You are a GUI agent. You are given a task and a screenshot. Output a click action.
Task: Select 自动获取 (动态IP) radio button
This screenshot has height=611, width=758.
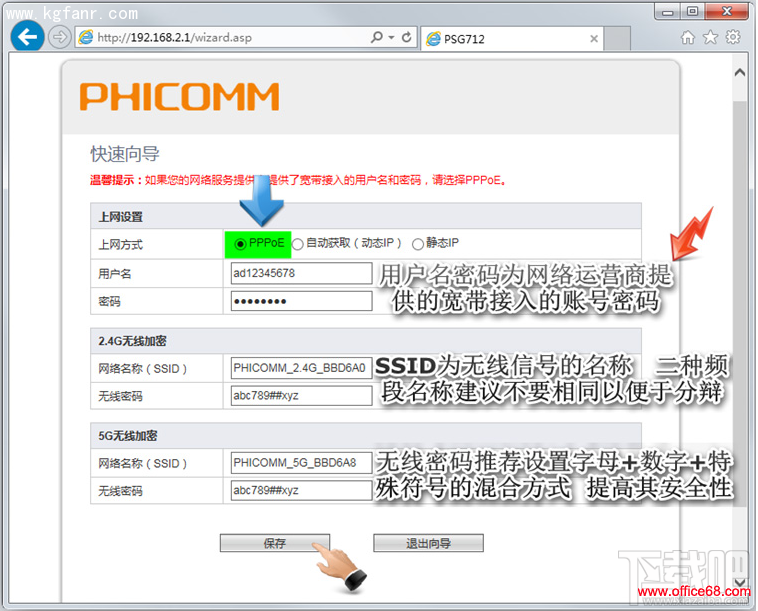coord(298,244)
